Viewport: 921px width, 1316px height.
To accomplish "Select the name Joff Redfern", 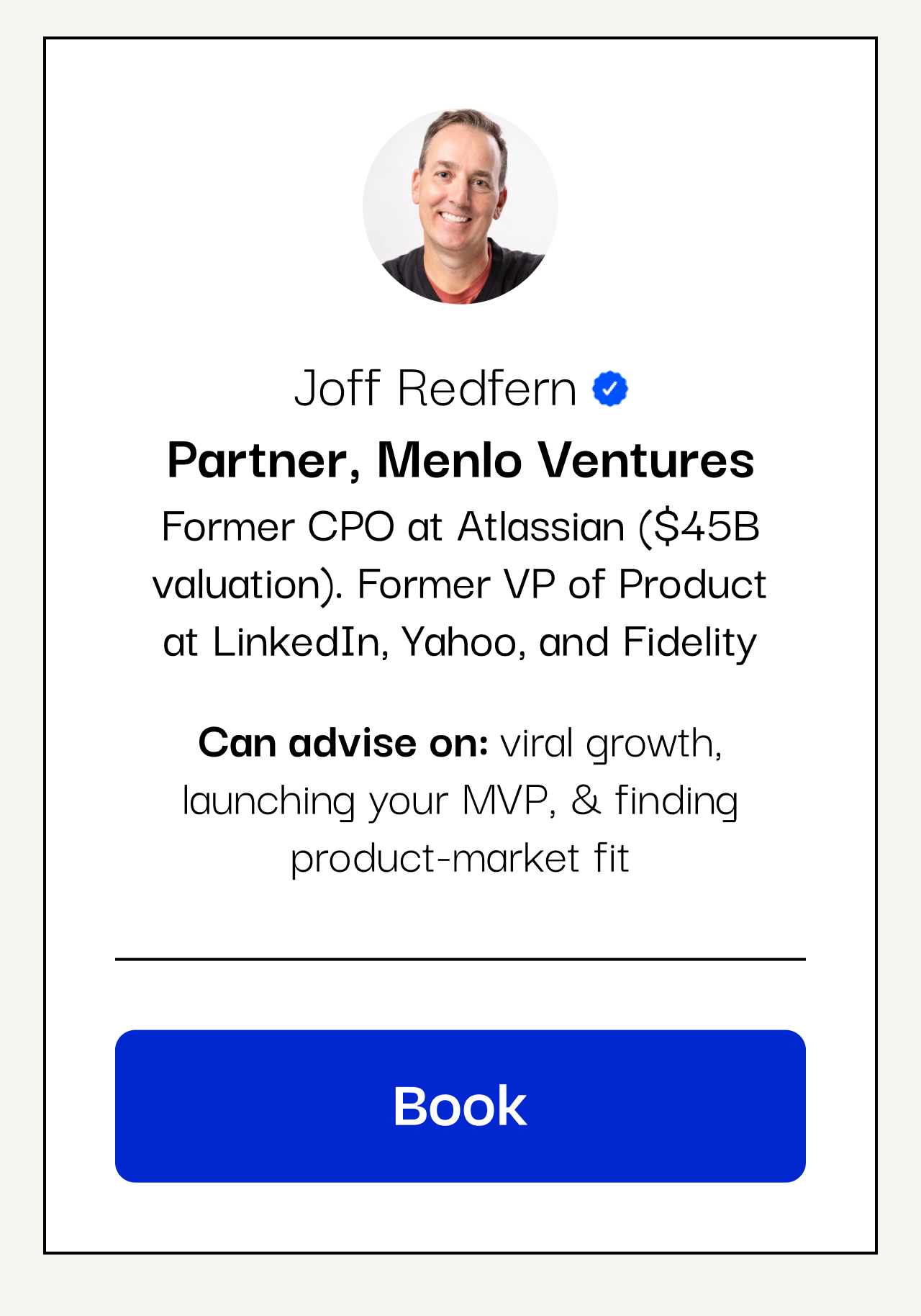I will click(435, 389).
